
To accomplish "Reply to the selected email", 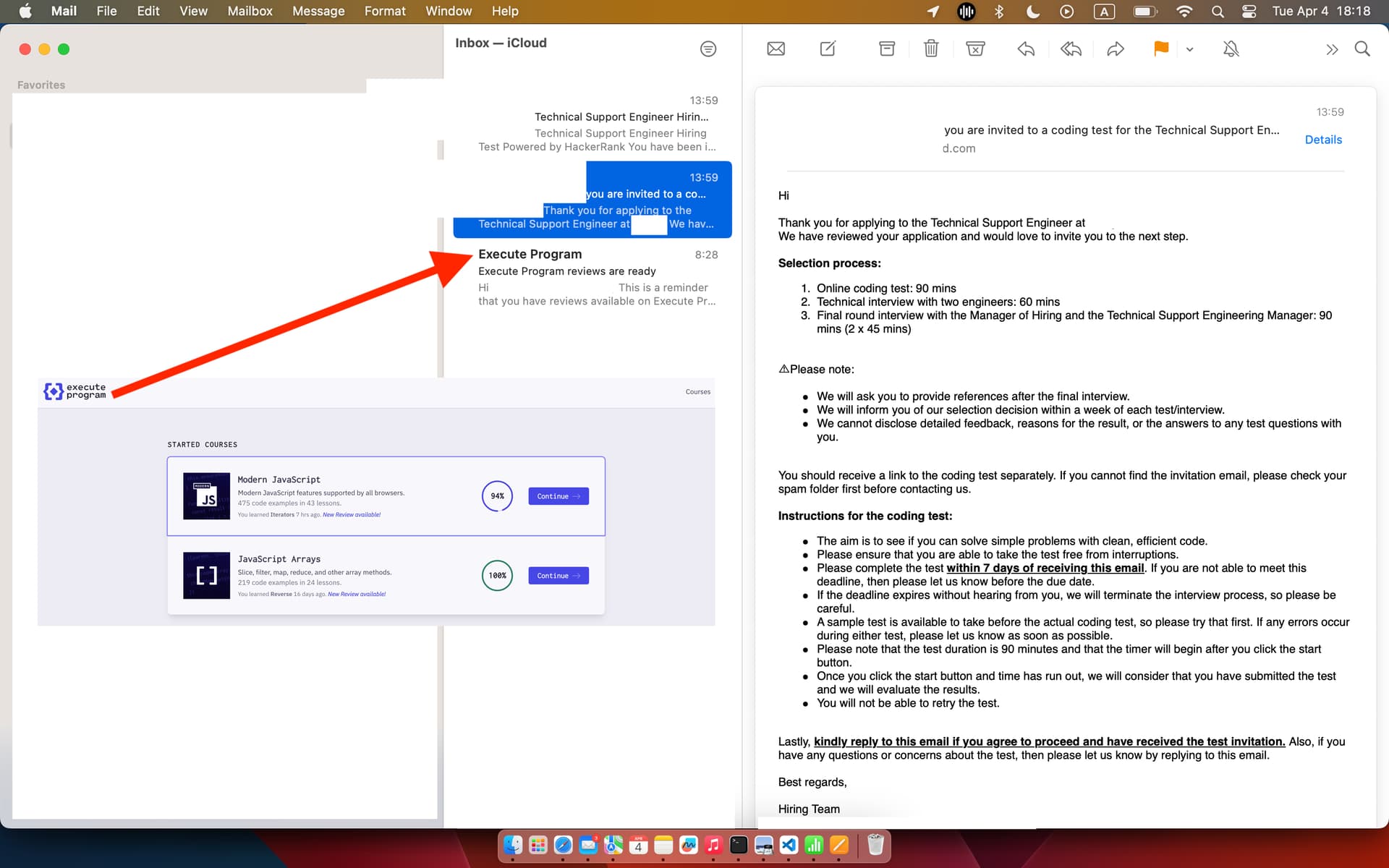I will (1026, 49).
